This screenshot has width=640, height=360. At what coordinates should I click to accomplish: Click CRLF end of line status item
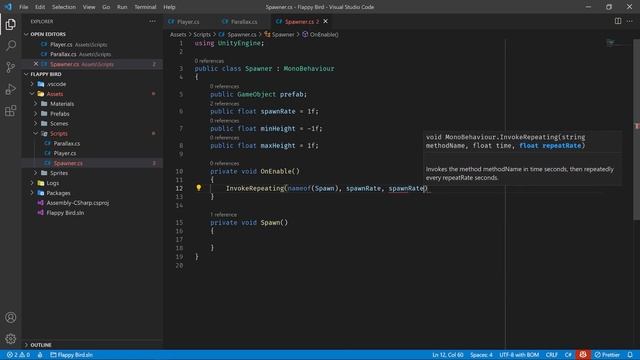point(551,355)
